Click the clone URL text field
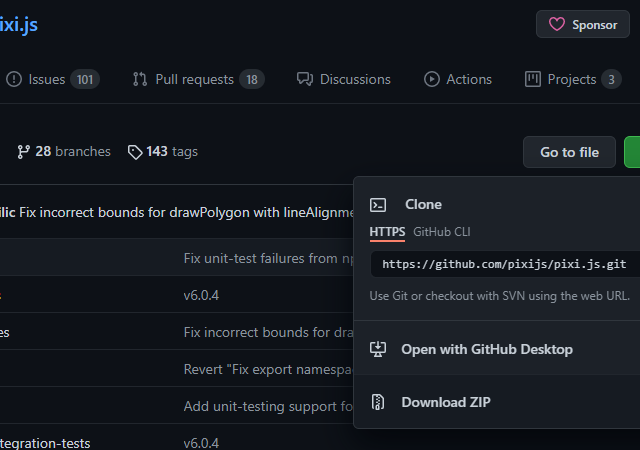This screenshot has height=450, width=640. point(504,264)
